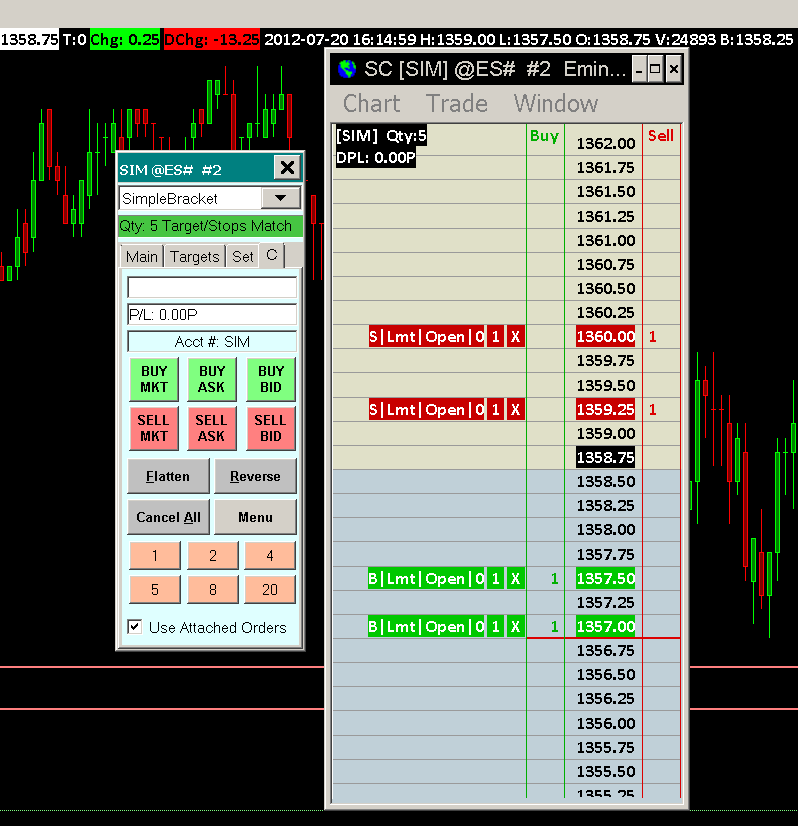Click the [SIM] Qty:5 position label
The width and height of the screenshot is (798, 826).
(x=381, y=136)
